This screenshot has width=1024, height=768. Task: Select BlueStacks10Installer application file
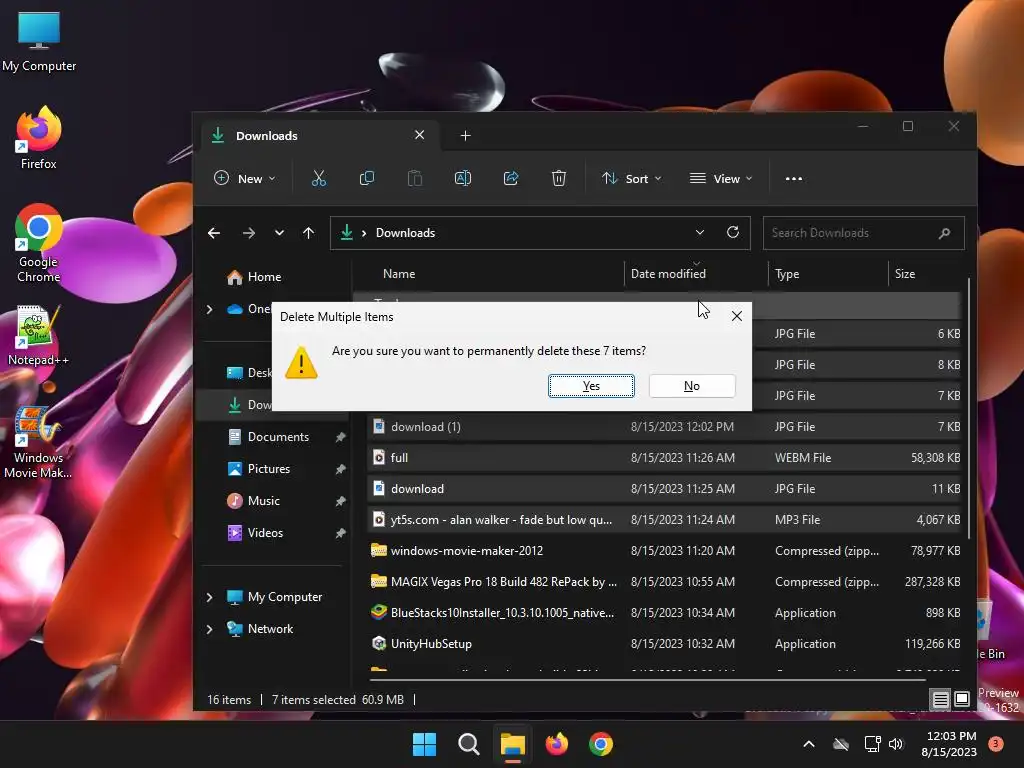tap(664, 613)
